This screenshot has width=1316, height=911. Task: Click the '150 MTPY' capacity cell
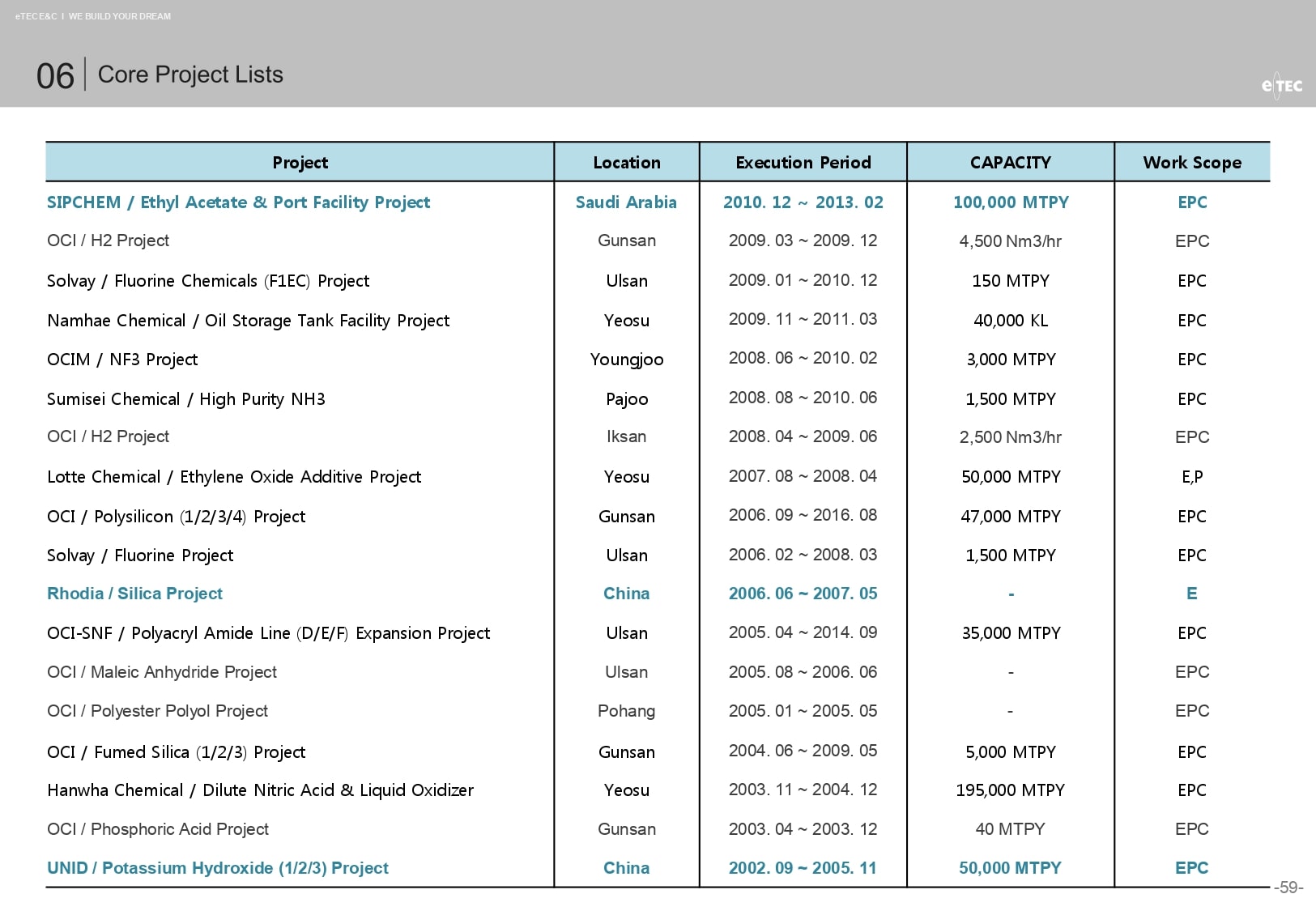[1011, 281]
